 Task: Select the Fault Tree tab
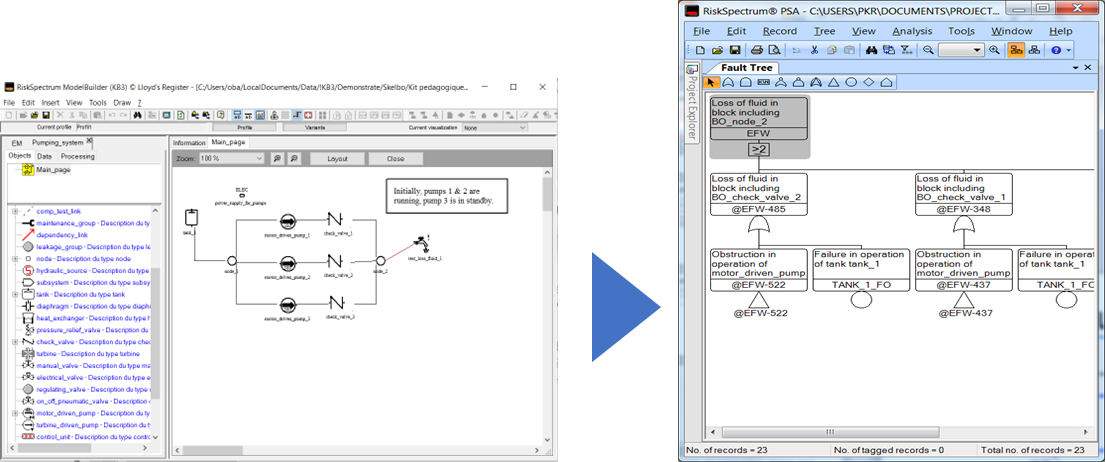pyautogui.click(x=746, y=68)
